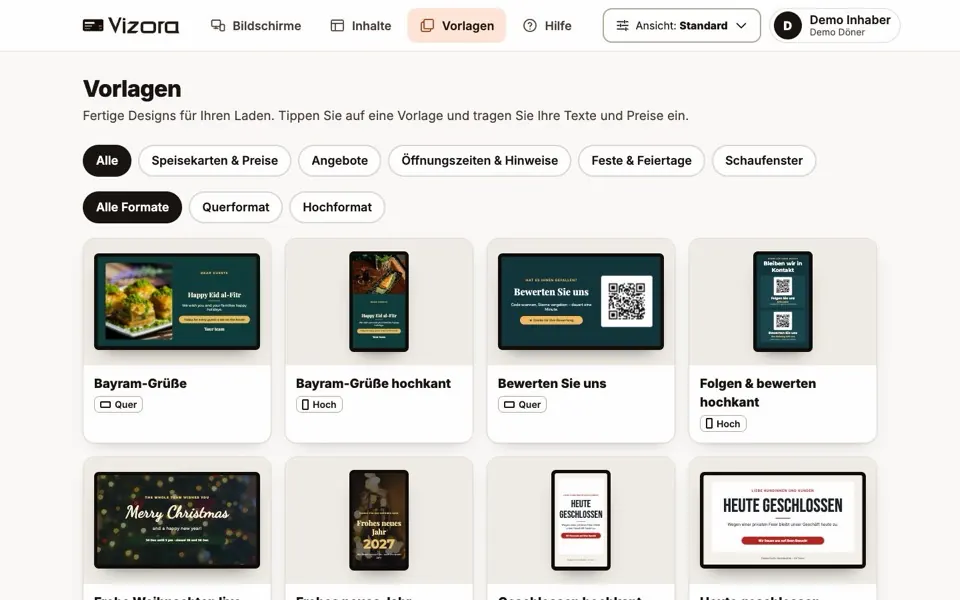The height and width of the screenshot is (600, 960).
Task: Filter by Öffnungszeiten & Hinweise
Action: click(479, 160)
